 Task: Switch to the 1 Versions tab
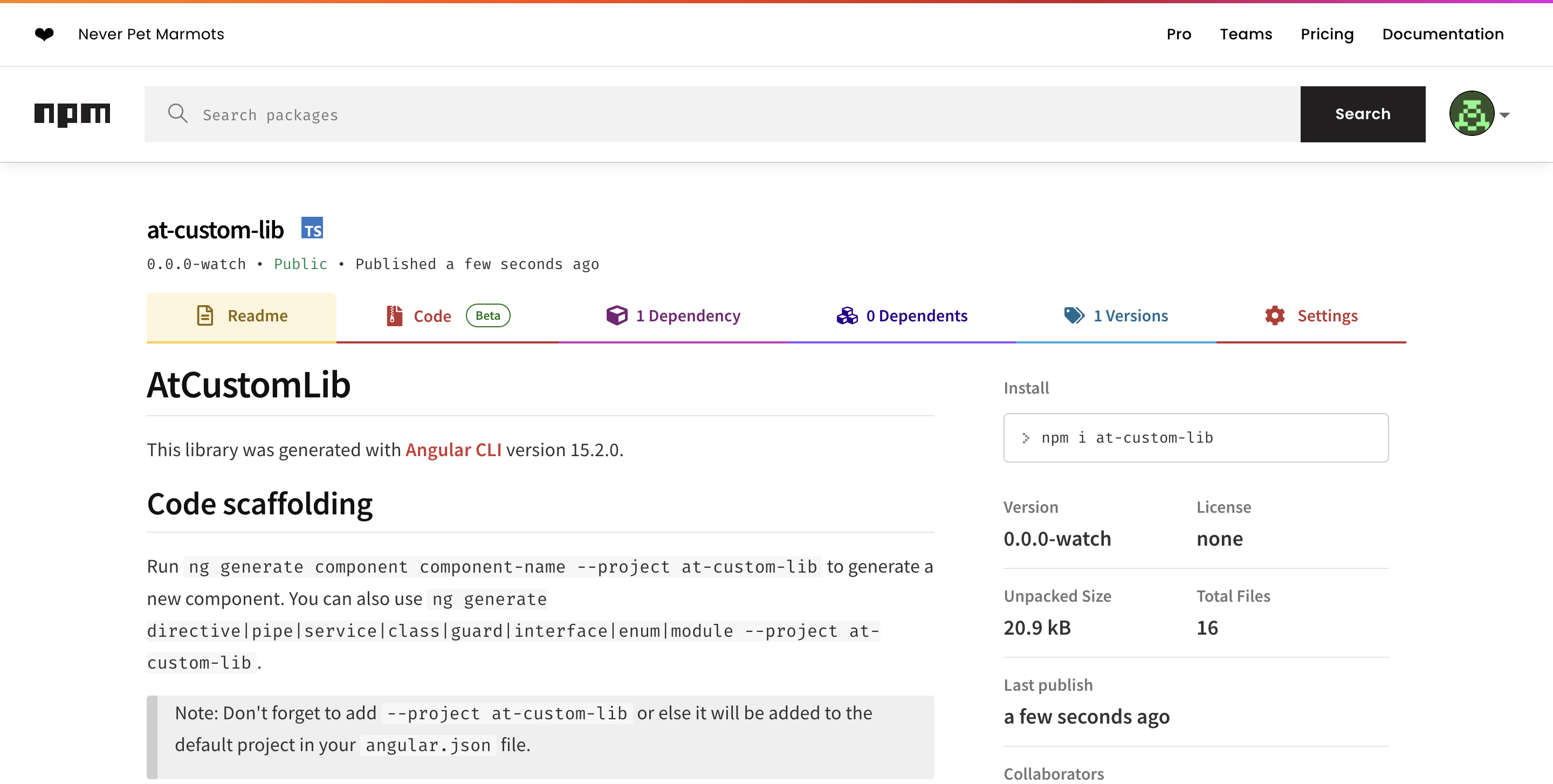point(1130,315)
